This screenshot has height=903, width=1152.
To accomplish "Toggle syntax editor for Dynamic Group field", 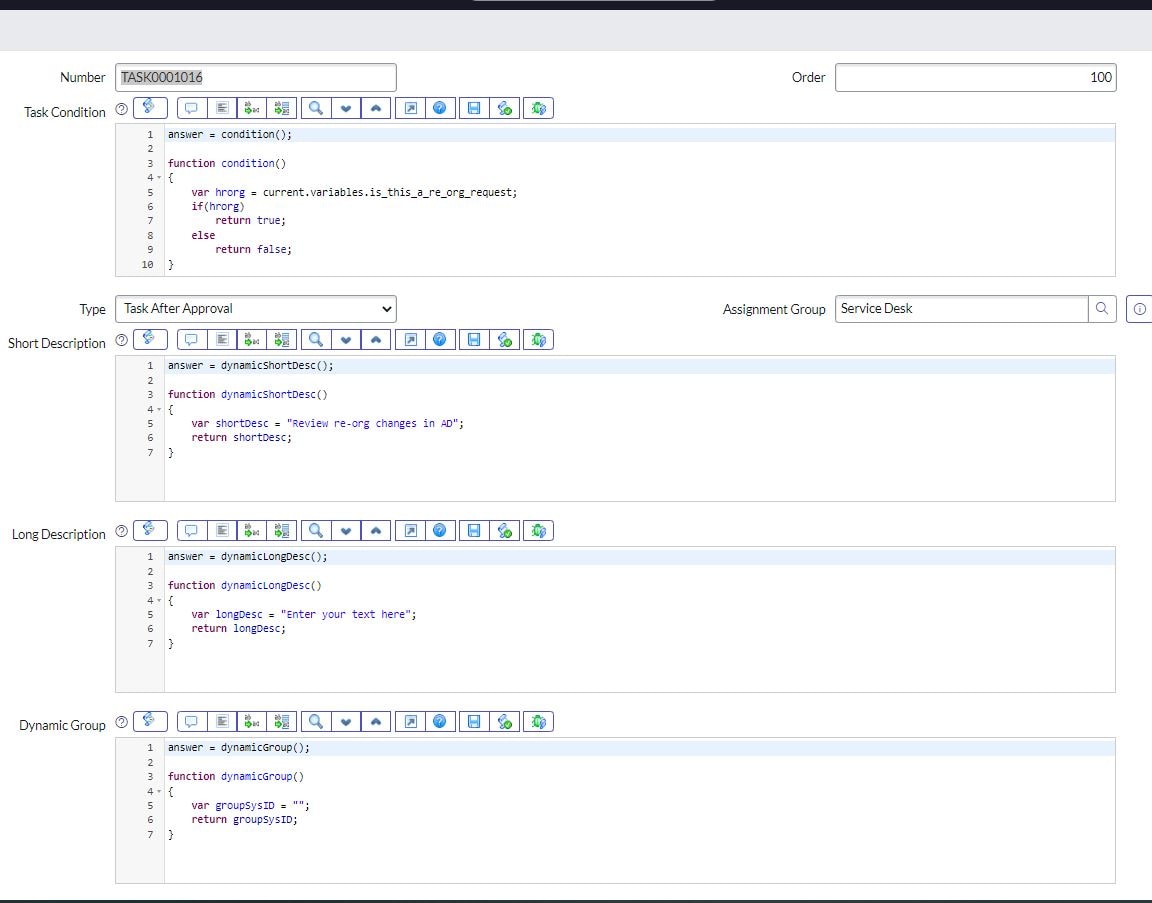I will point(149,721).
